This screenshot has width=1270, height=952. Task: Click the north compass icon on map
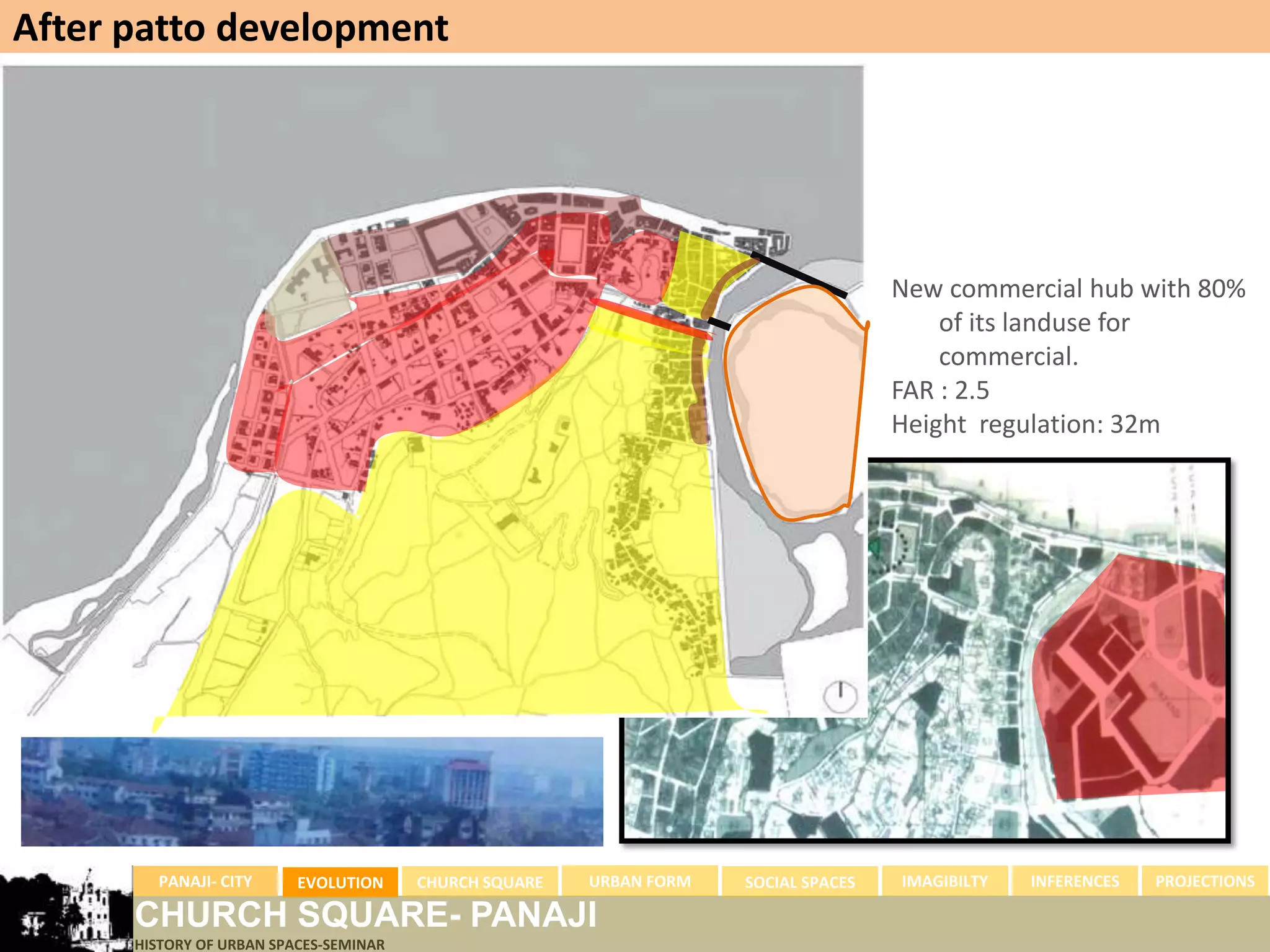click(840, 695)
